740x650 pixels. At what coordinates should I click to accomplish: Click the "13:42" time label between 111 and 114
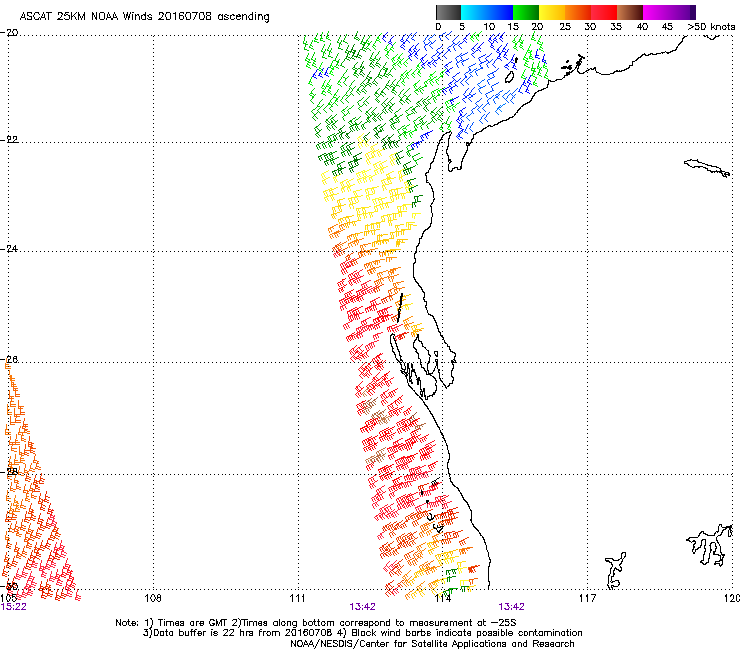tap(362, 607)
